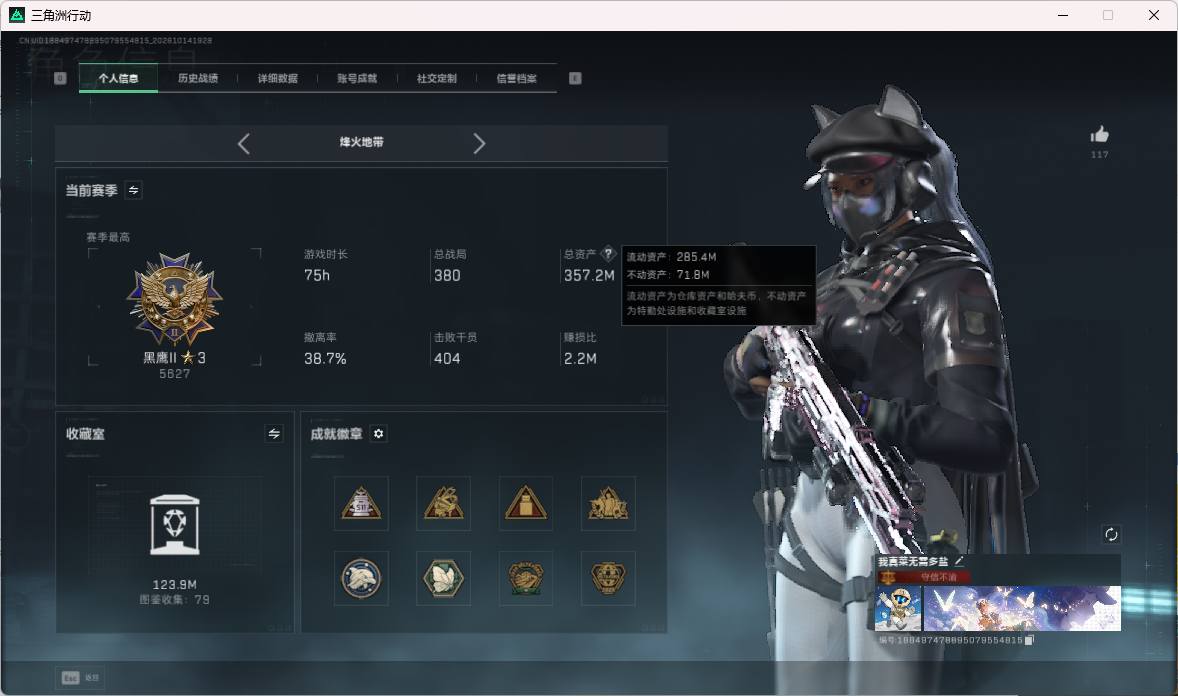Select the gold bar triangle badge

(526, 503)
